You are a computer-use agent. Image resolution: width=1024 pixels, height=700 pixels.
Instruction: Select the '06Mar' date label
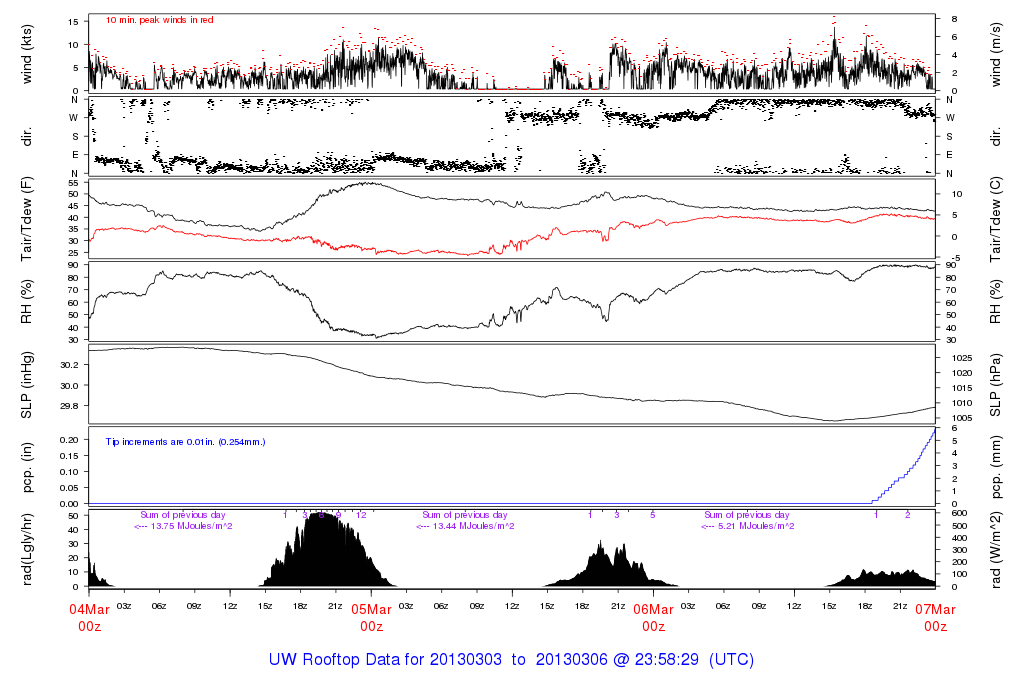(x=653, y=609)
